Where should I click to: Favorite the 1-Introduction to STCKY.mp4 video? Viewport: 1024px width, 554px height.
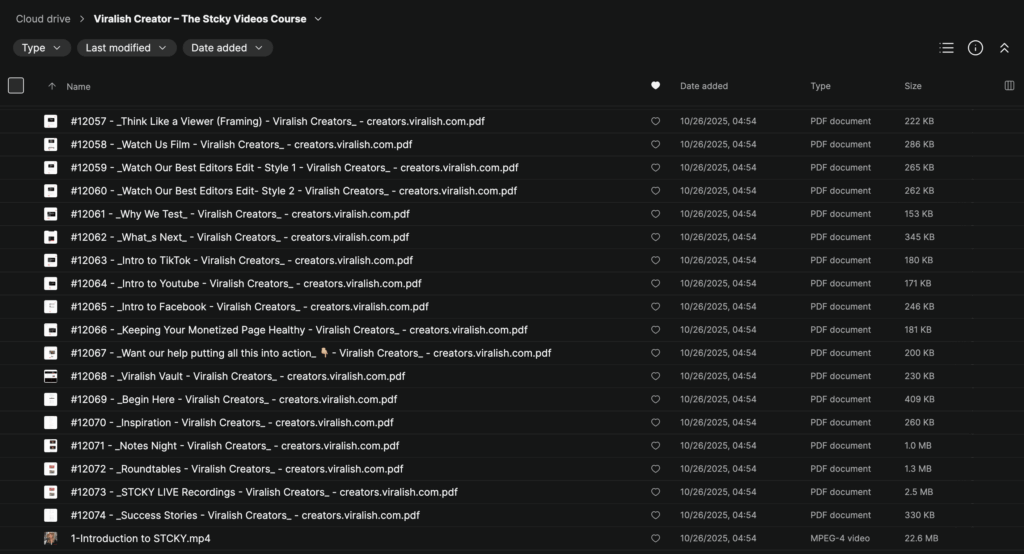(656, 538)
